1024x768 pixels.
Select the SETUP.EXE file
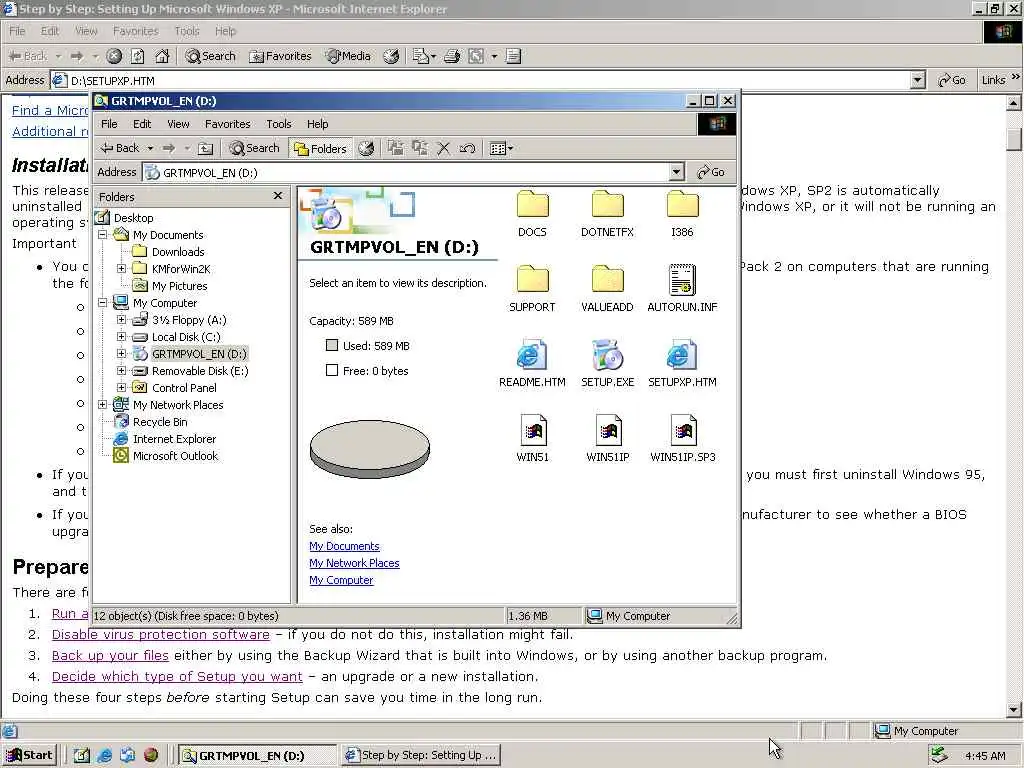click(607, 363)
